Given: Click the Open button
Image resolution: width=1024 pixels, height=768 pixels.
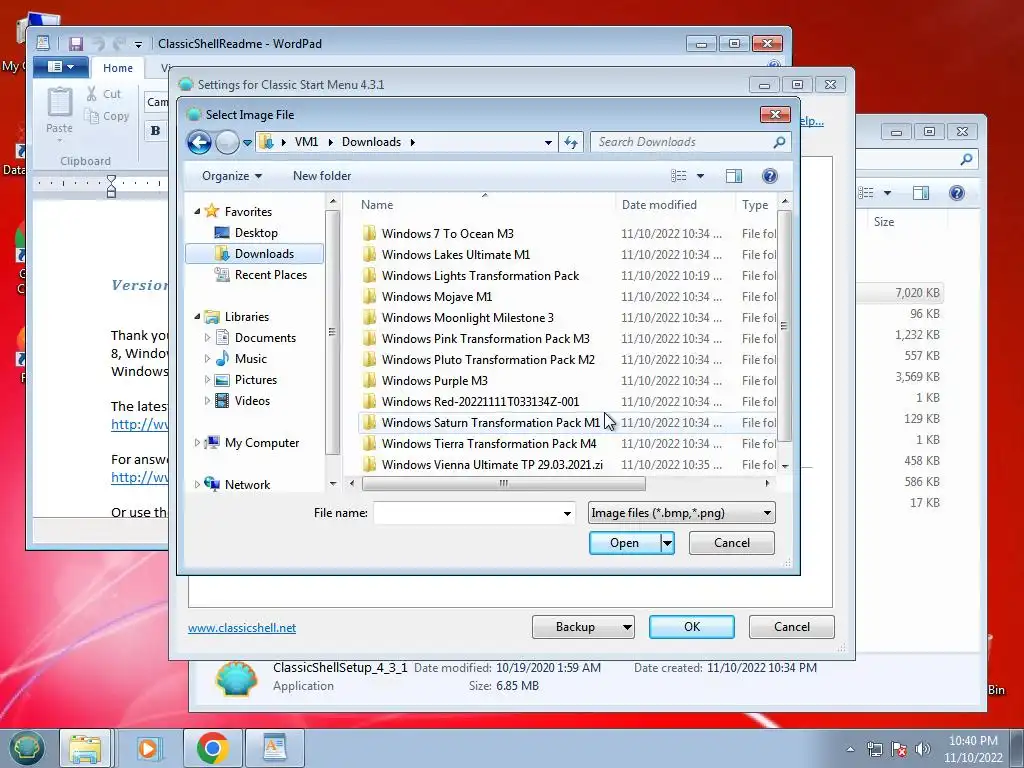Looking at the screenshot, I should point(624,543).
